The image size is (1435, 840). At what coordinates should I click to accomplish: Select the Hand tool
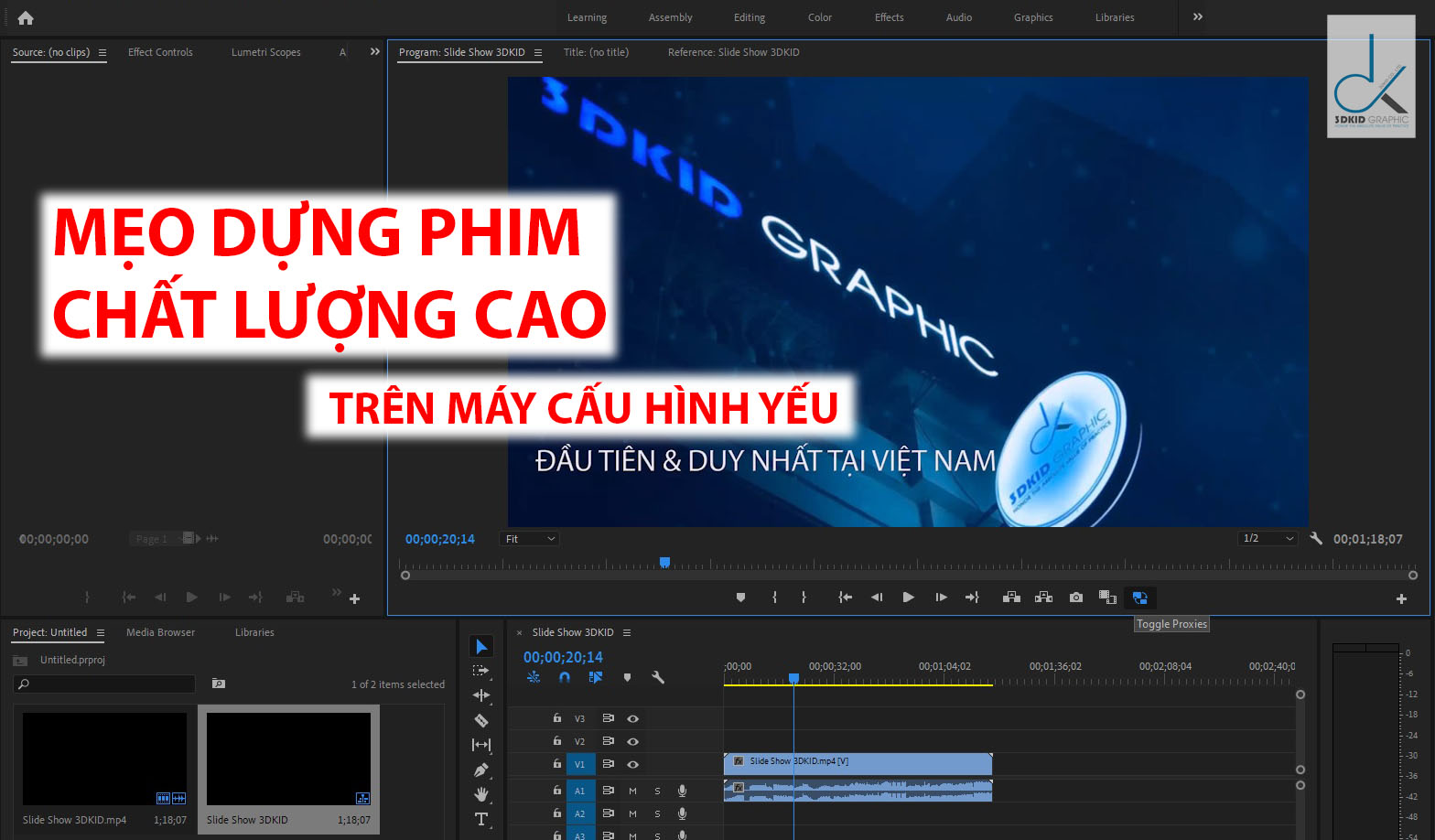pos(481,794)
